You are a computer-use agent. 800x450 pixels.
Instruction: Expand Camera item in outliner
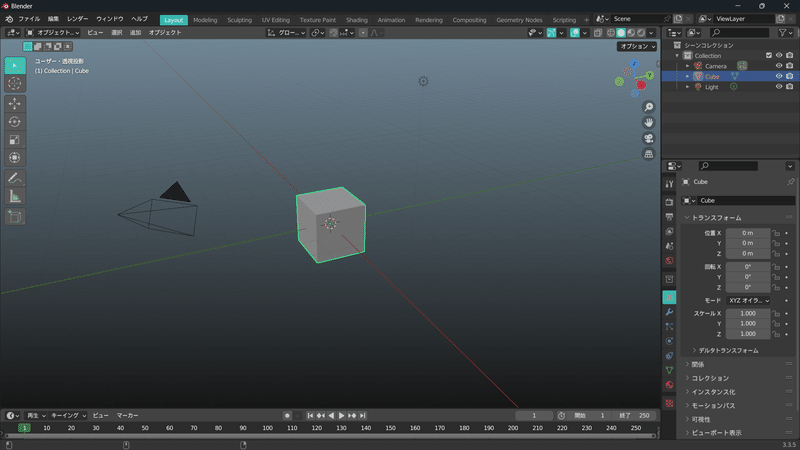[x=687, y=66]
